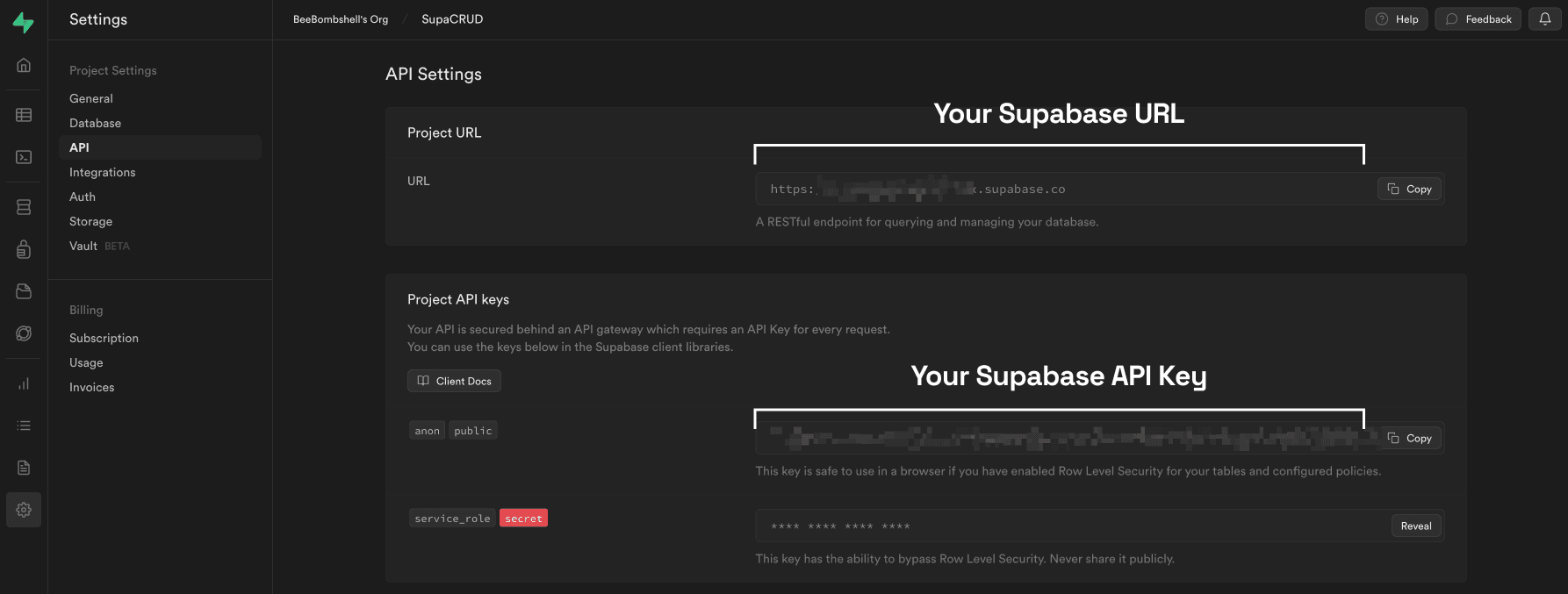Open Home from the sidebar icons
Viewport: 1568px width, 594px height.
[24, 66]
